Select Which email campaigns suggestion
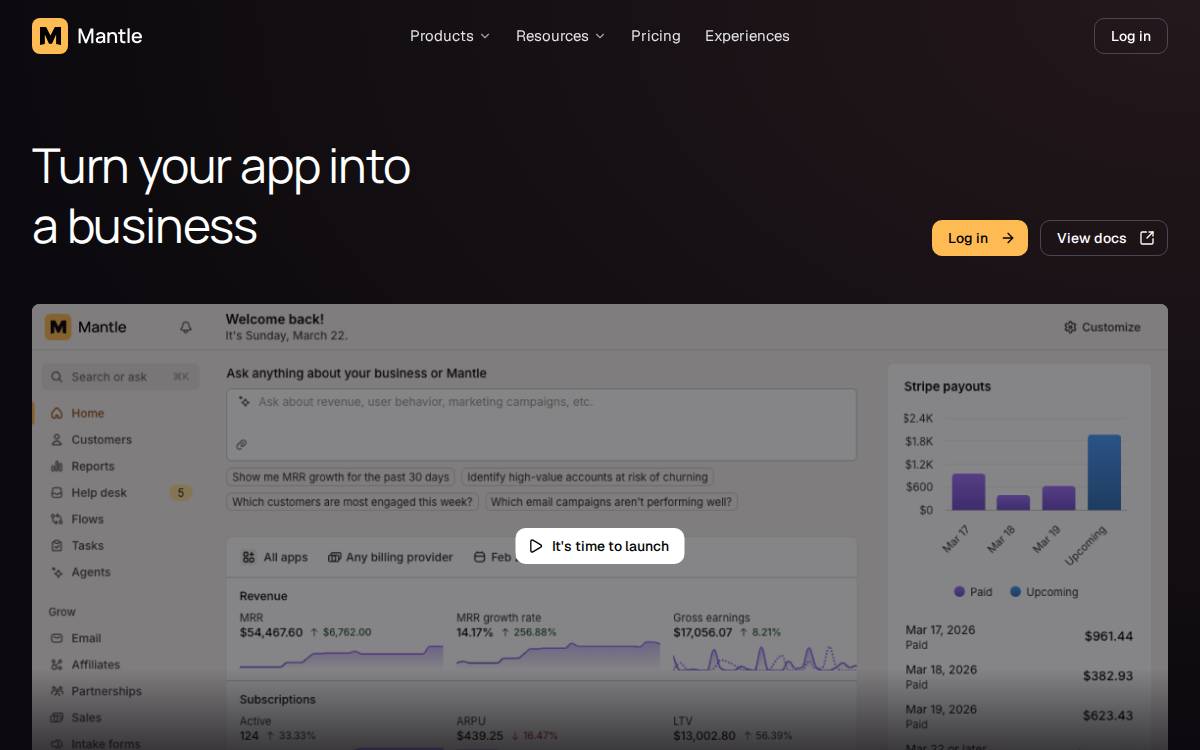1200x750 pixels. pyautogui.click(x=611, y=502)
